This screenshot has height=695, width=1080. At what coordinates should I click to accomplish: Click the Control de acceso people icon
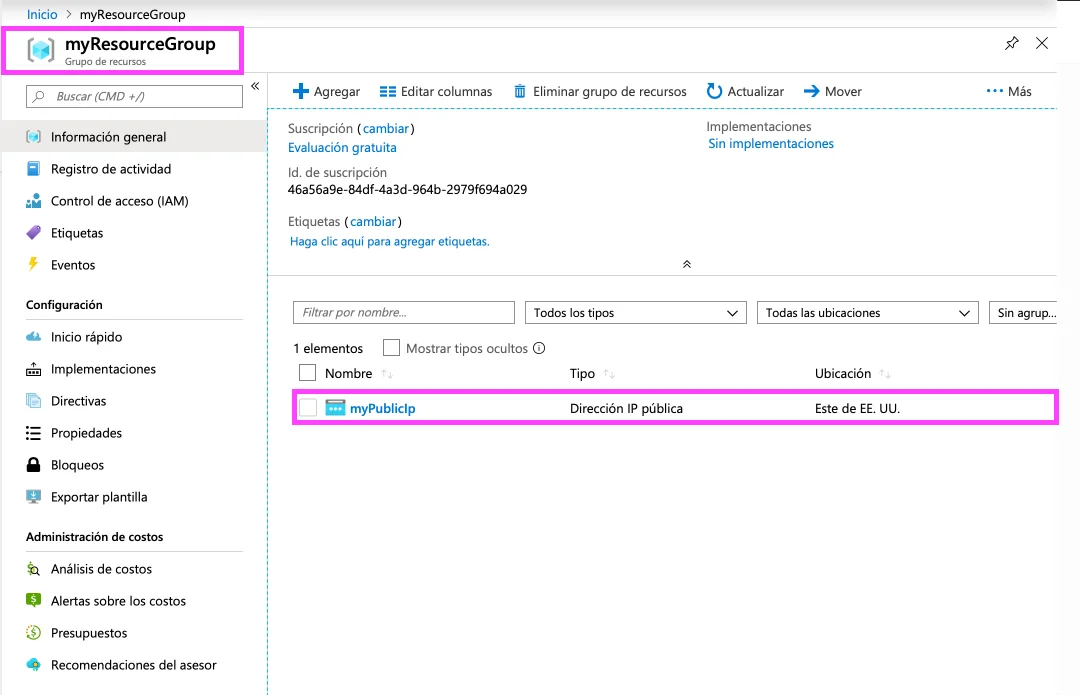pos(33,201)
